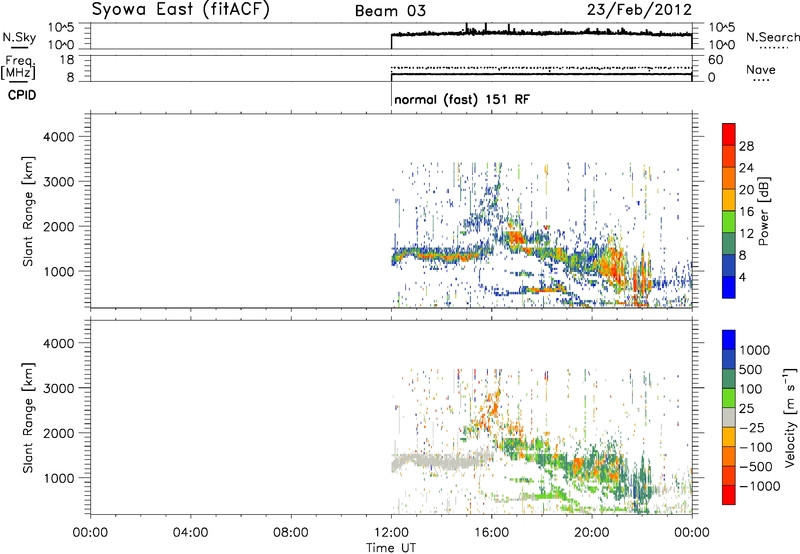Click the solid frequency line in the Freq. panel
The width and height of the screenshot is (800, 554).
pyautogui.click(x=541, y=74)
